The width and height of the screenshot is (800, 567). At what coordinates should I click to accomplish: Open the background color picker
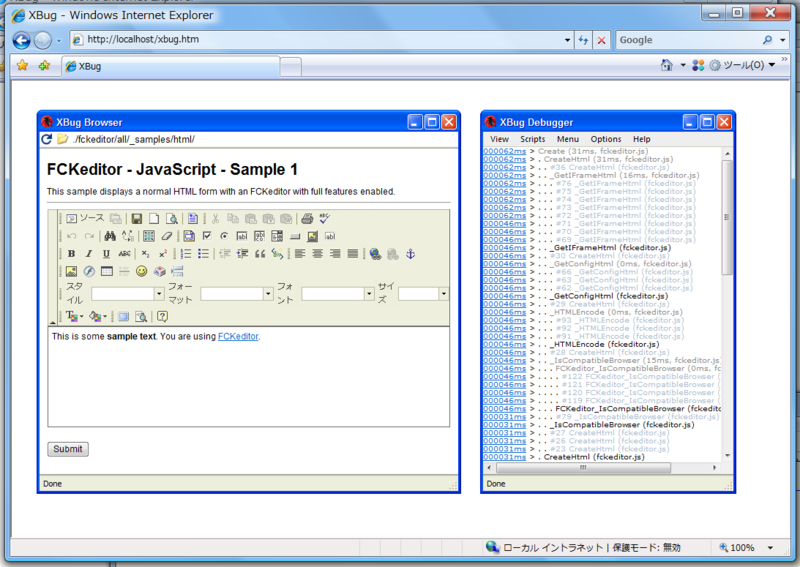(97, 317)
